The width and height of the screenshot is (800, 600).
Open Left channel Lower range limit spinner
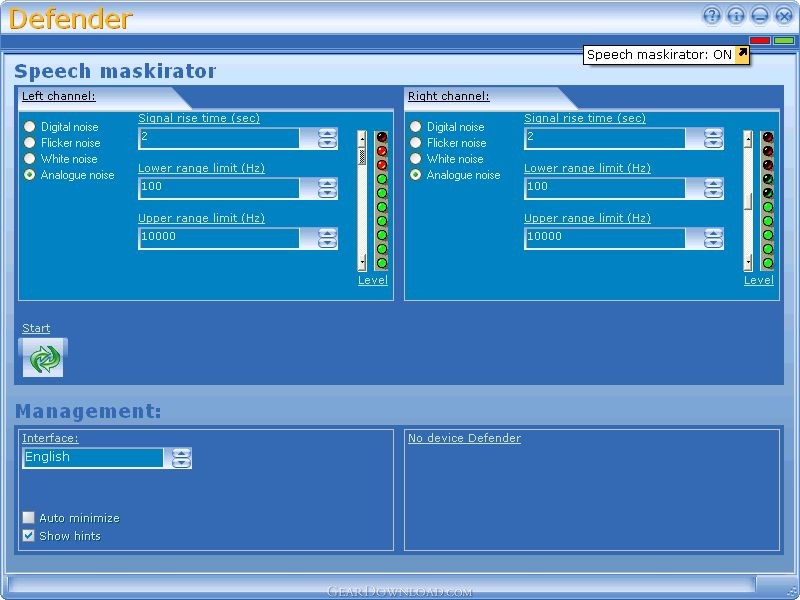[328, 188]
